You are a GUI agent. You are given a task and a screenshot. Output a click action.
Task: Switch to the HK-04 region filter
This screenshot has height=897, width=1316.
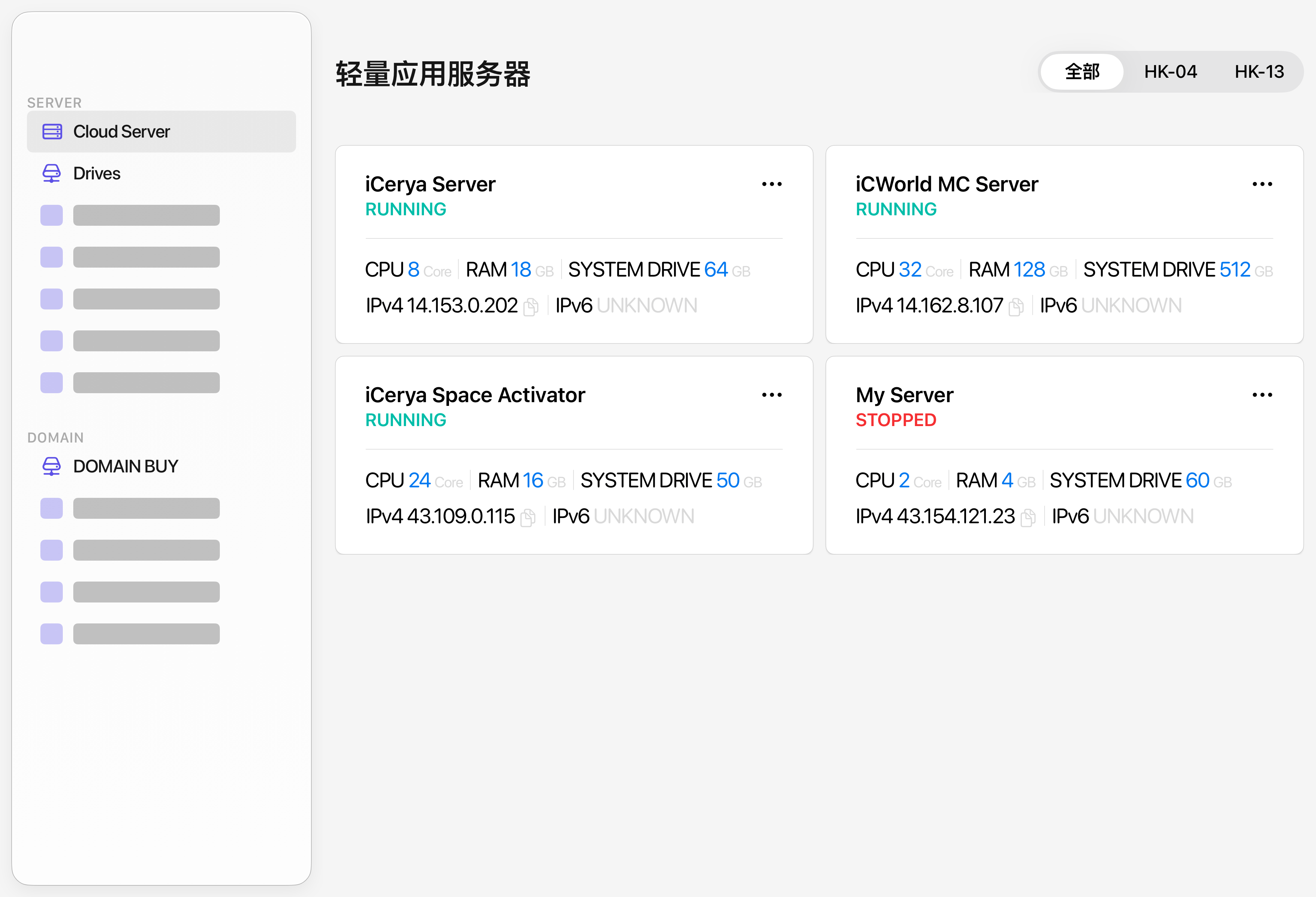pos(1170,72)
